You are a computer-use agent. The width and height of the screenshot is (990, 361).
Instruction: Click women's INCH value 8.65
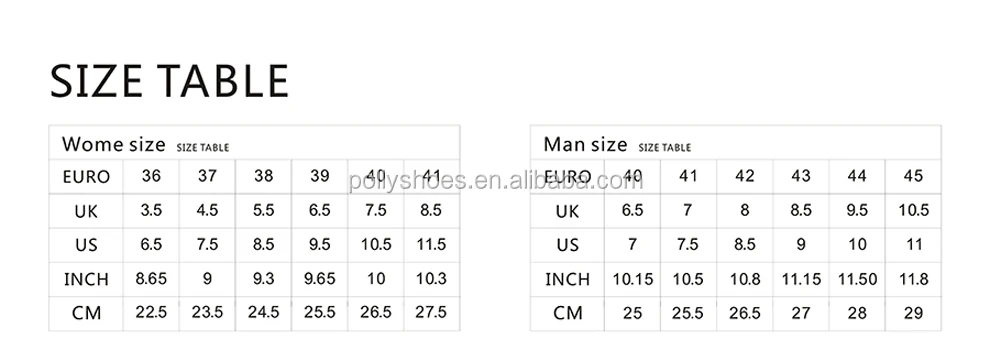(x=152, y=278)
